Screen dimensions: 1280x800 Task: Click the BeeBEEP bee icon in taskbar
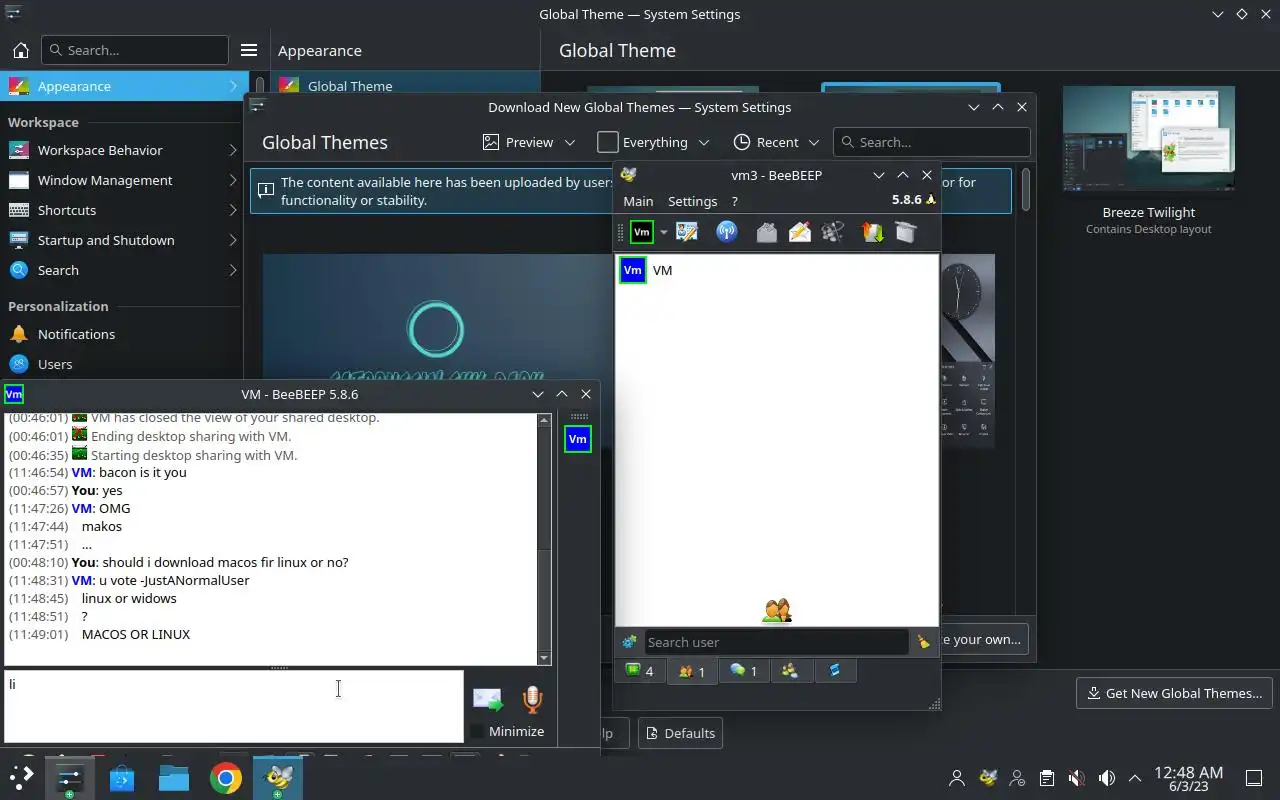click(277, 777)
